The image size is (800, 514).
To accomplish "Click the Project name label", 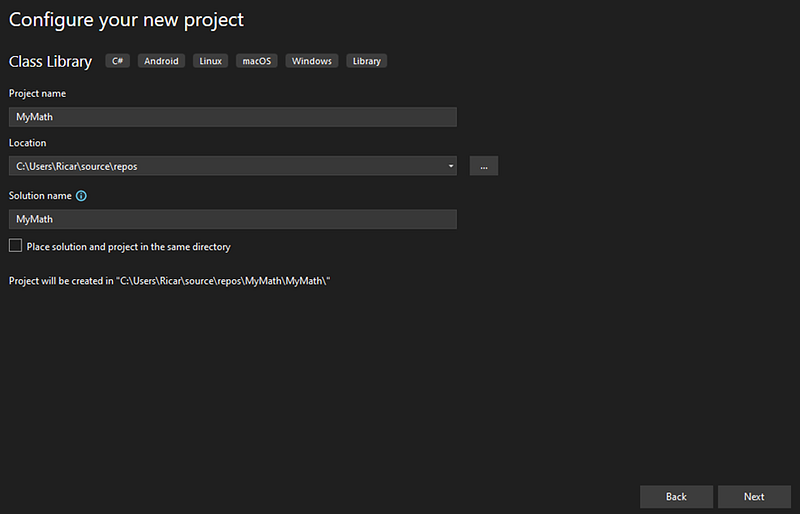I will coord(37,93).
